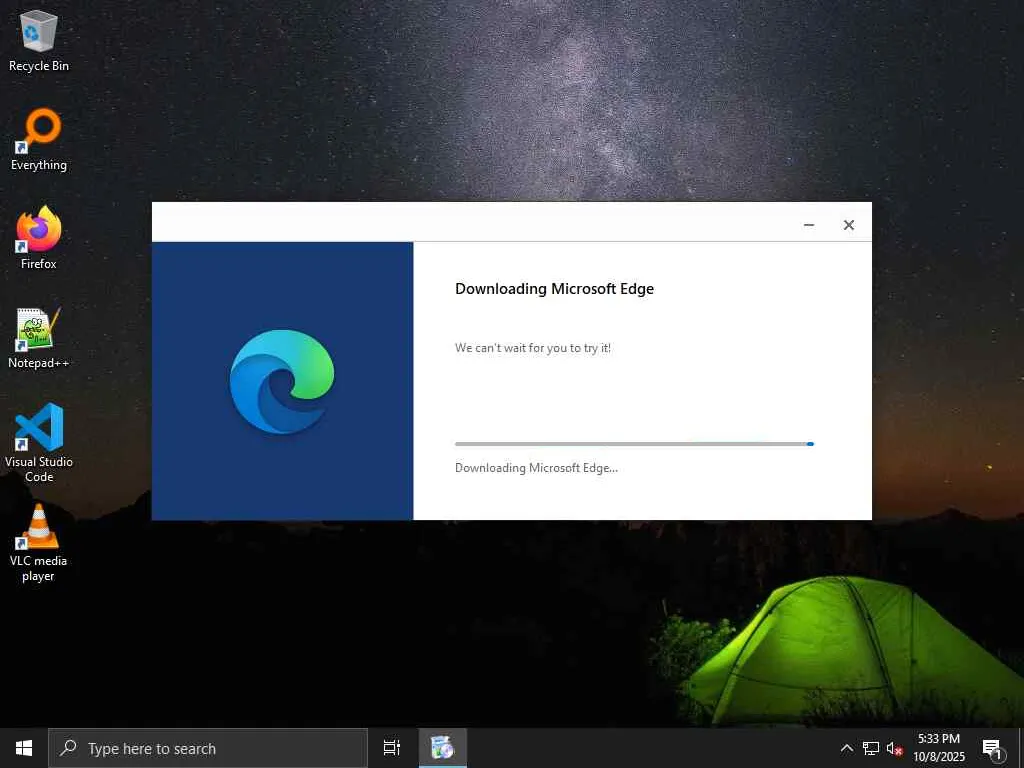
Task: Click the 'We can't wait for you to try it!' text
Action: click(x=533, y=348)
